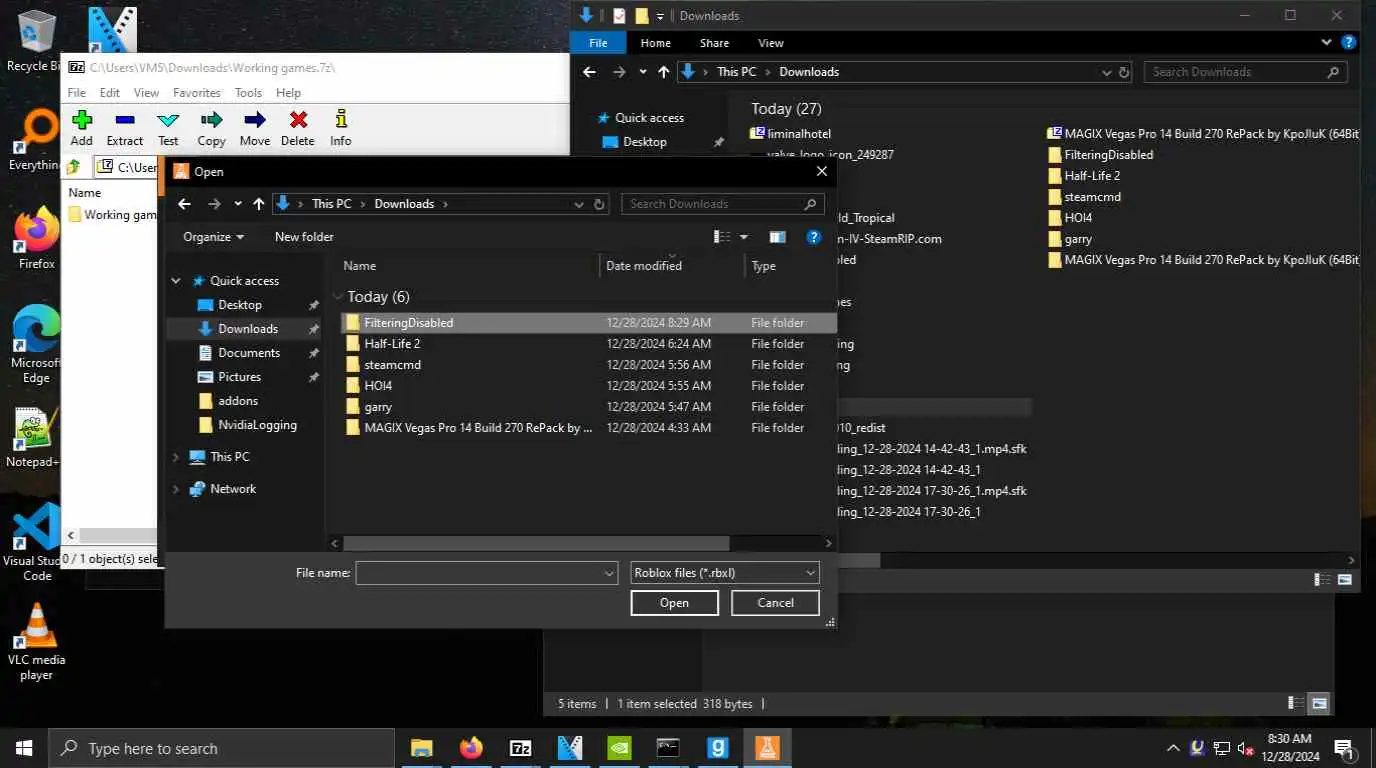This screenshot has width=1376, height=768.
Task: Go up one folder in the Open dialog
Action: click(x=259, y=204)
